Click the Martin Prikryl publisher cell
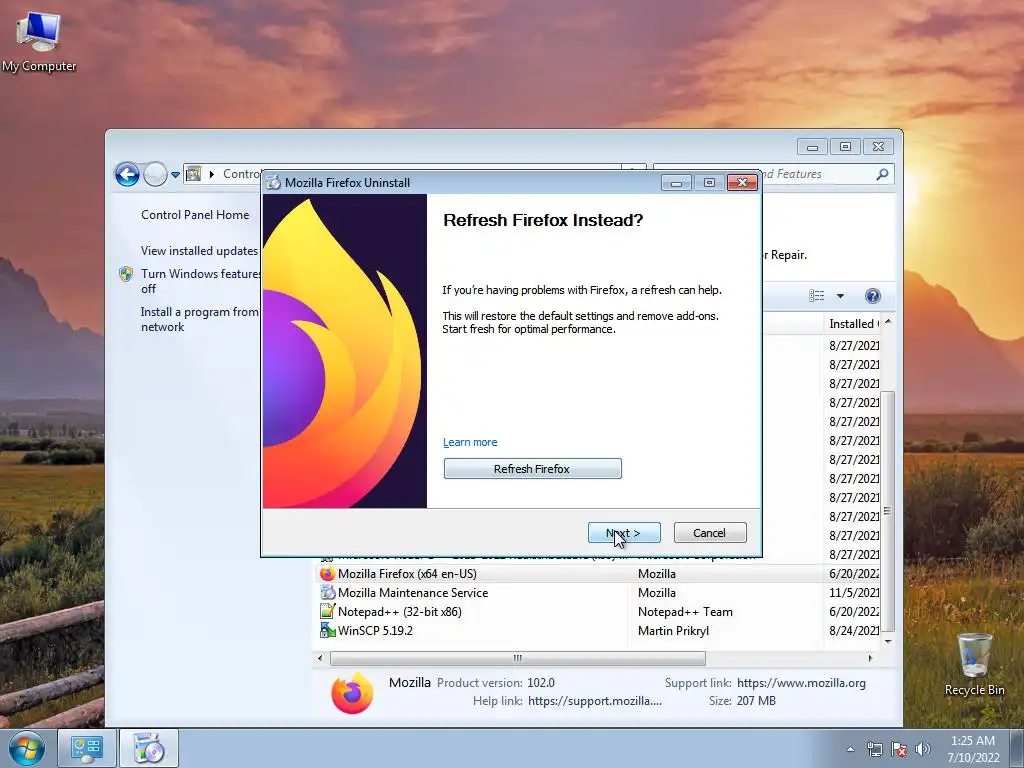The width and height of the screenshot is (1024, 768). click(673, 631)
